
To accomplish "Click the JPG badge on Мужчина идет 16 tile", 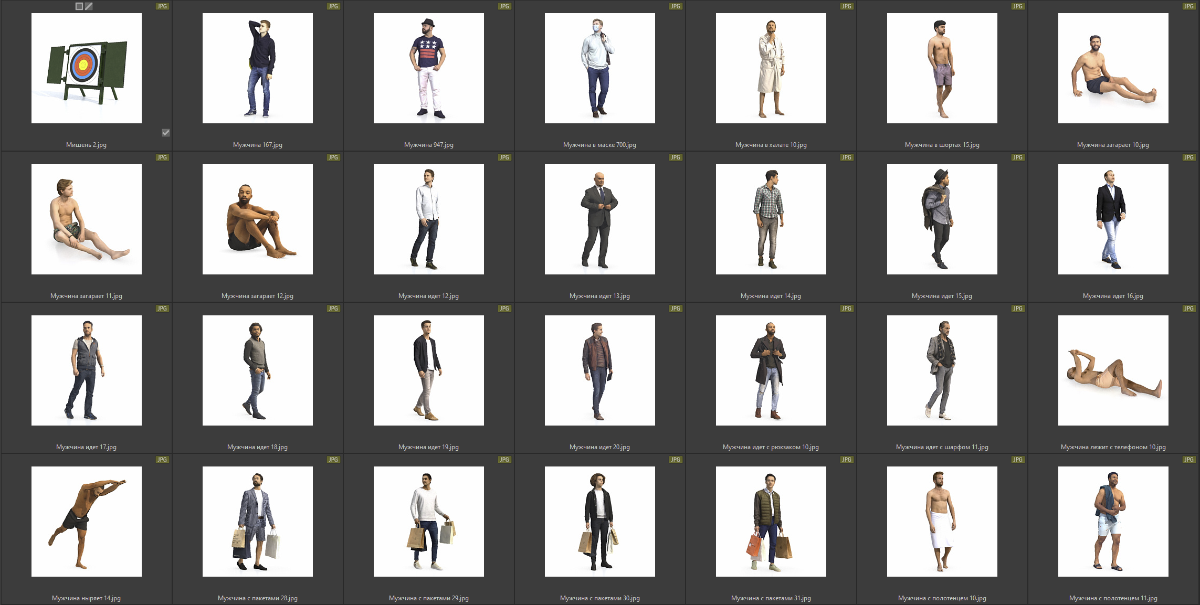I will [1189, 157].
